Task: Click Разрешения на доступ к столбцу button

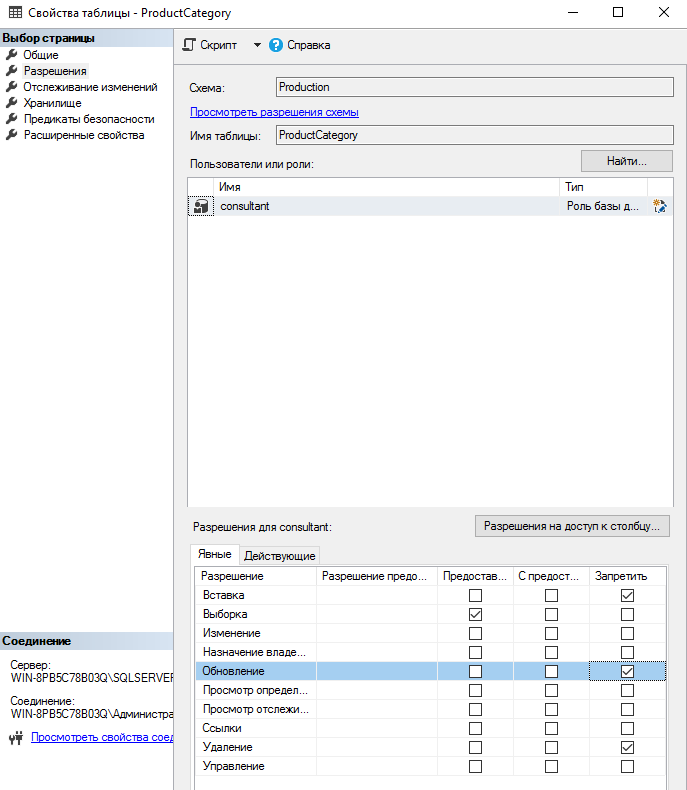Action: pos(572,526)
